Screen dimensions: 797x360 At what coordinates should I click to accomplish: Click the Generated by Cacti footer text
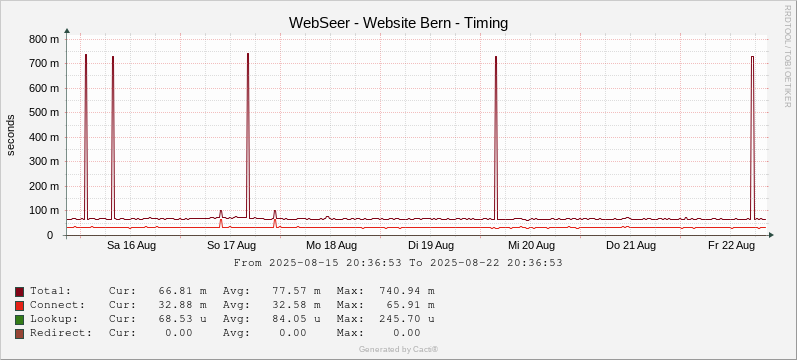[x=398, y=349]
